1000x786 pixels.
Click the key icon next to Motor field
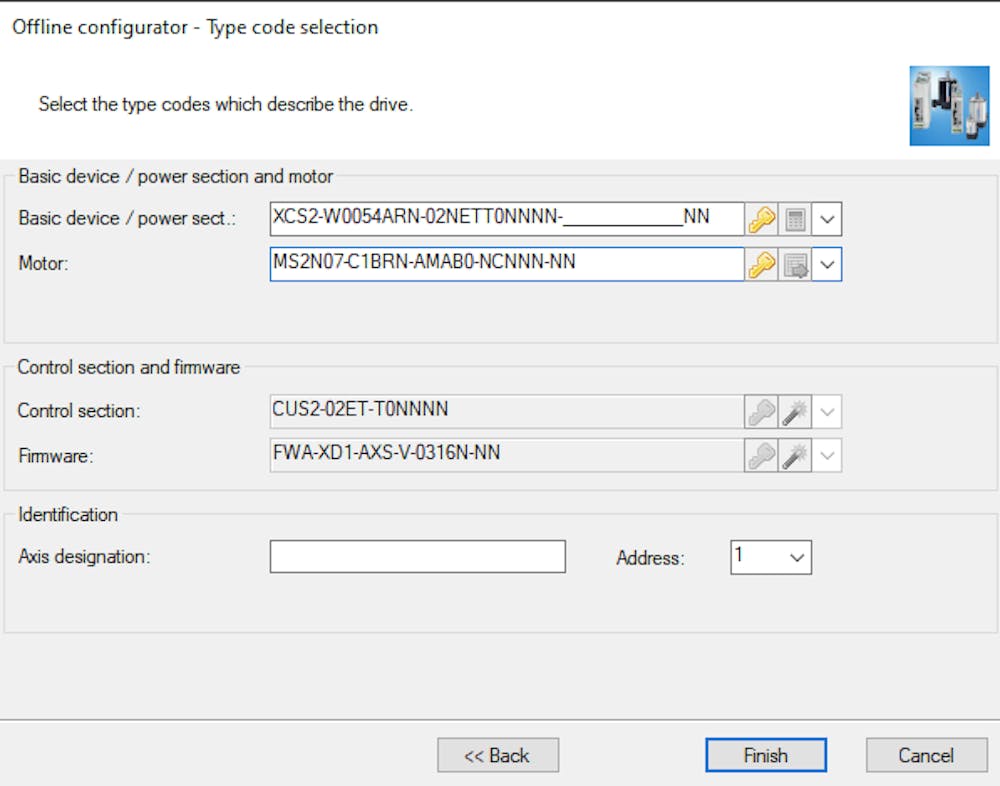(x=761, y=264)
